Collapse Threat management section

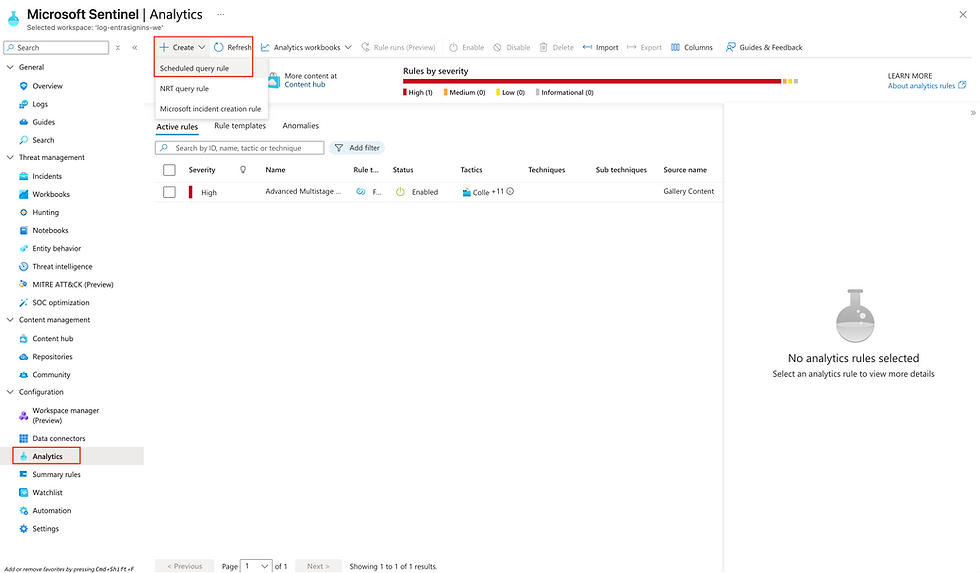coord(10,157)
